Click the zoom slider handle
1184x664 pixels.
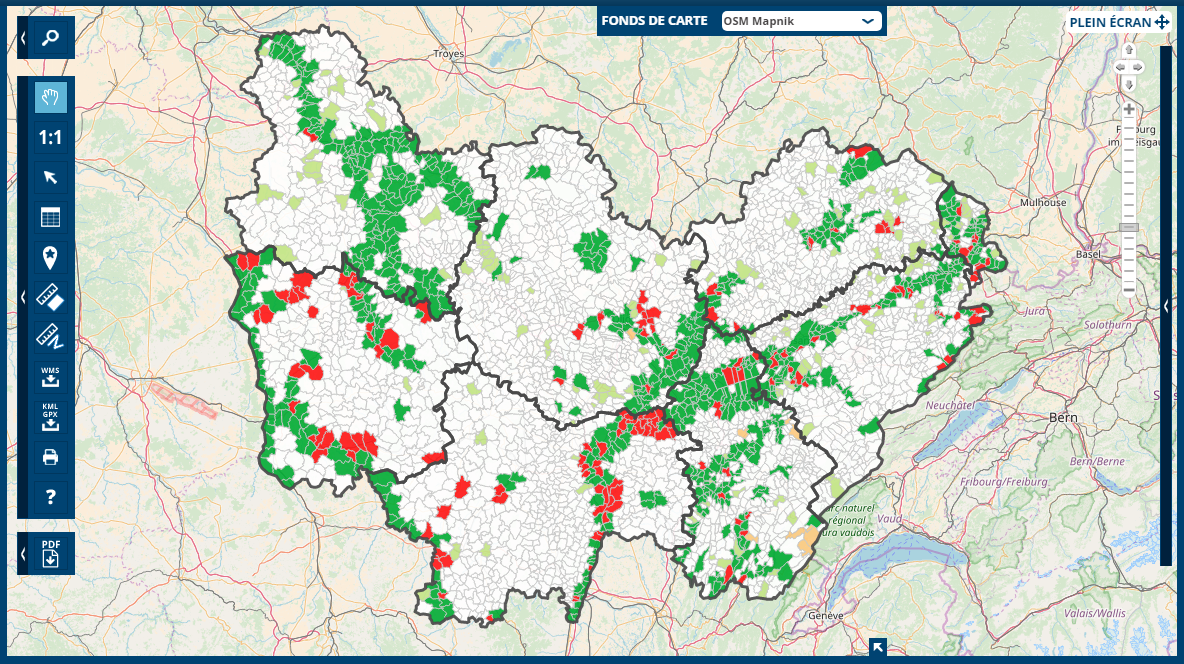[1129, 228]
